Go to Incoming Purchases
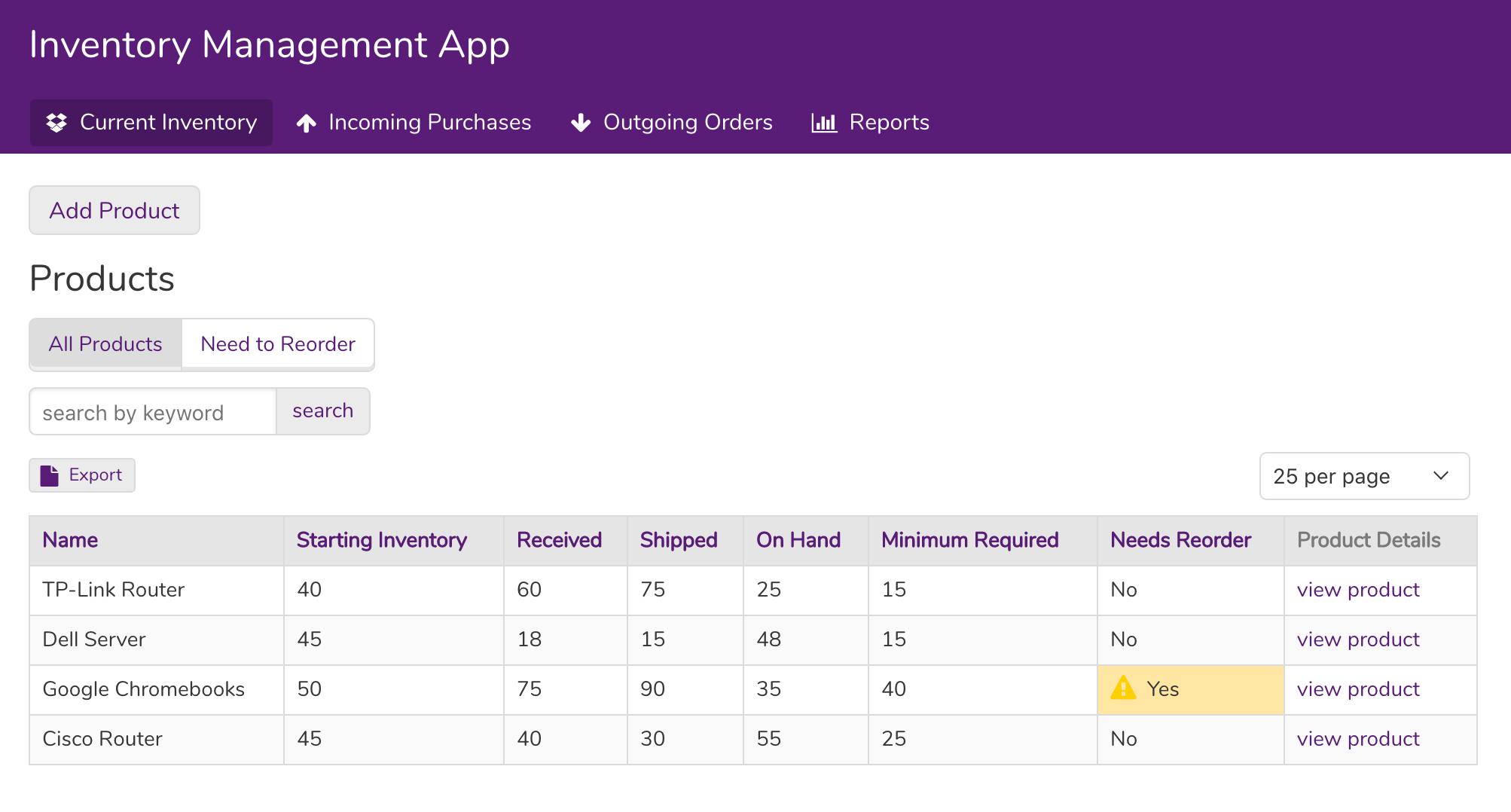 click(x=414, y=123)
